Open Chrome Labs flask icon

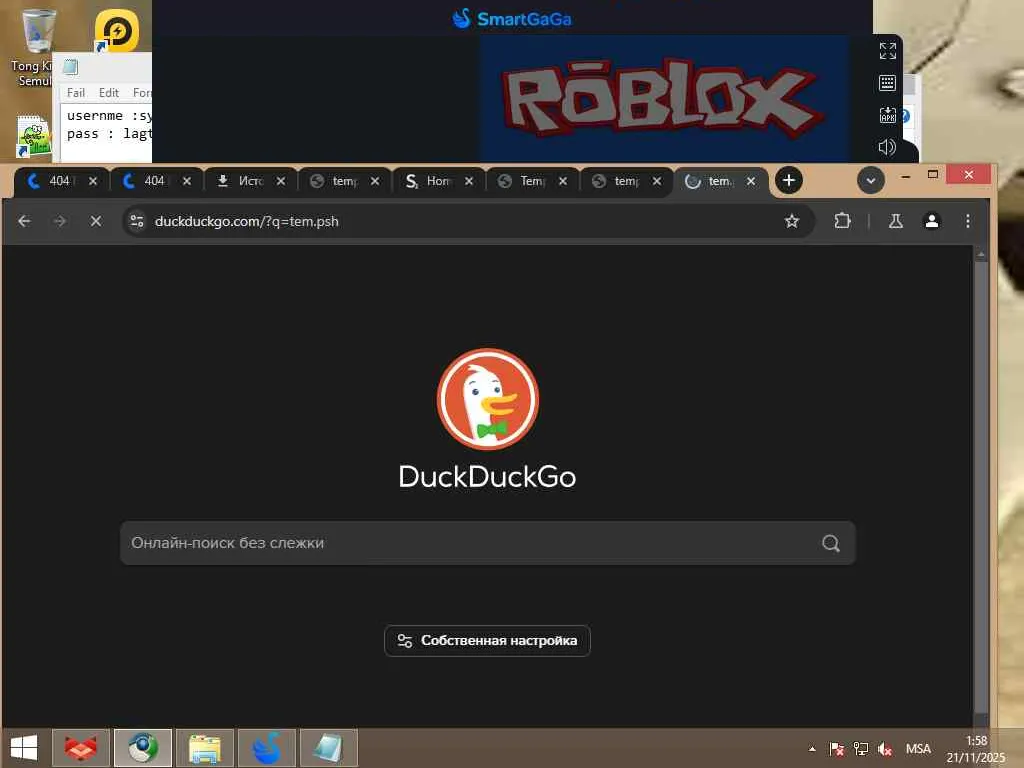pyautogui.click(x=895, y=221)
